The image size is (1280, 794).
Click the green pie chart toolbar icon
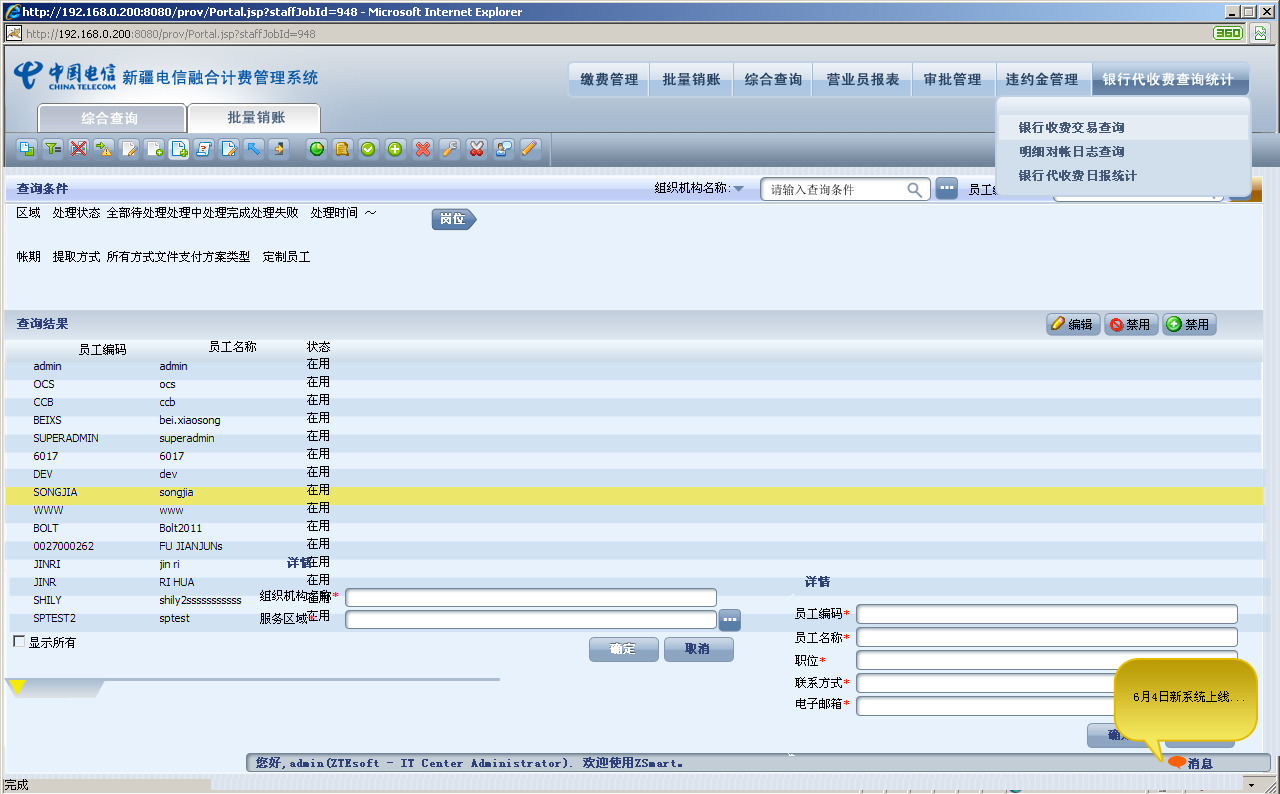click(x=317, y=149)
